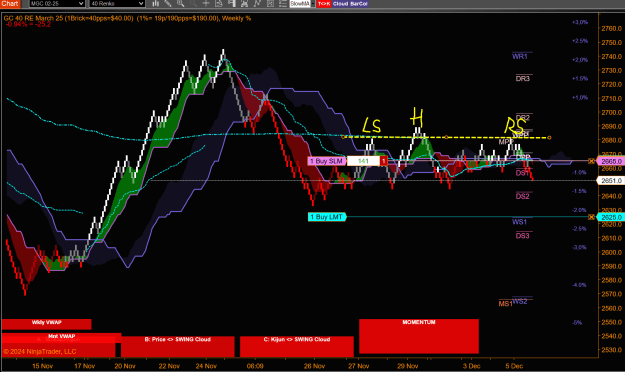625x372 pixels.
Task: Click the 15 Nov date label
Action: tap(42, 366)
